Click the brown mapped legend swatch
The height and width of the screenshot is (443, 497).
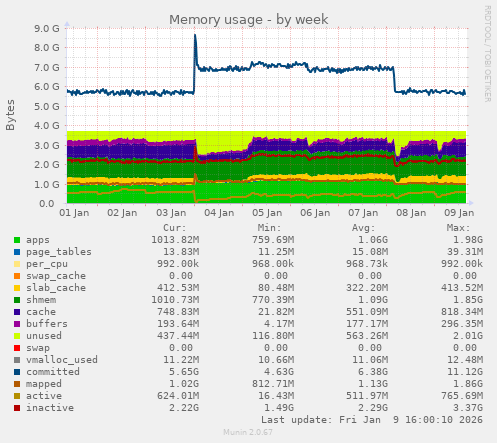(x=17, y=384)
